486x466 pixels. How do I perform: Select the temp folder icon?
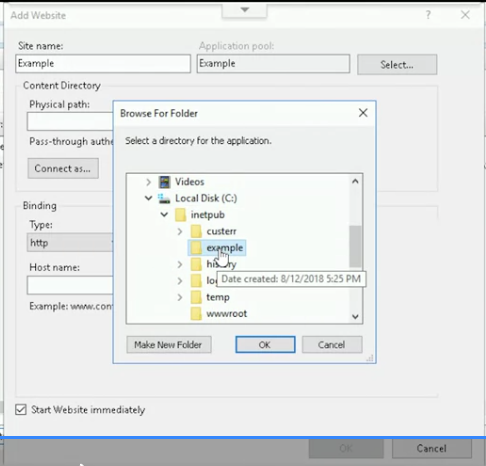tap(196, 297)
